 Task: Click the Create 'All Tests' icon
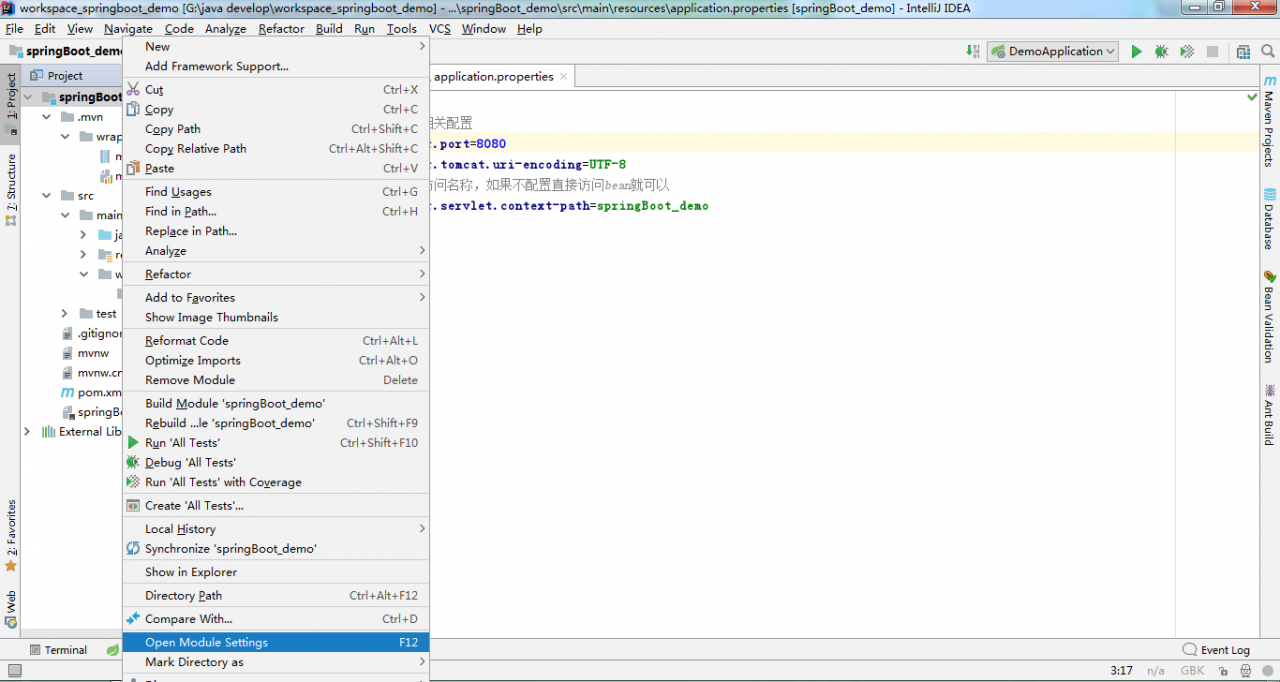(x=133, y=506)
